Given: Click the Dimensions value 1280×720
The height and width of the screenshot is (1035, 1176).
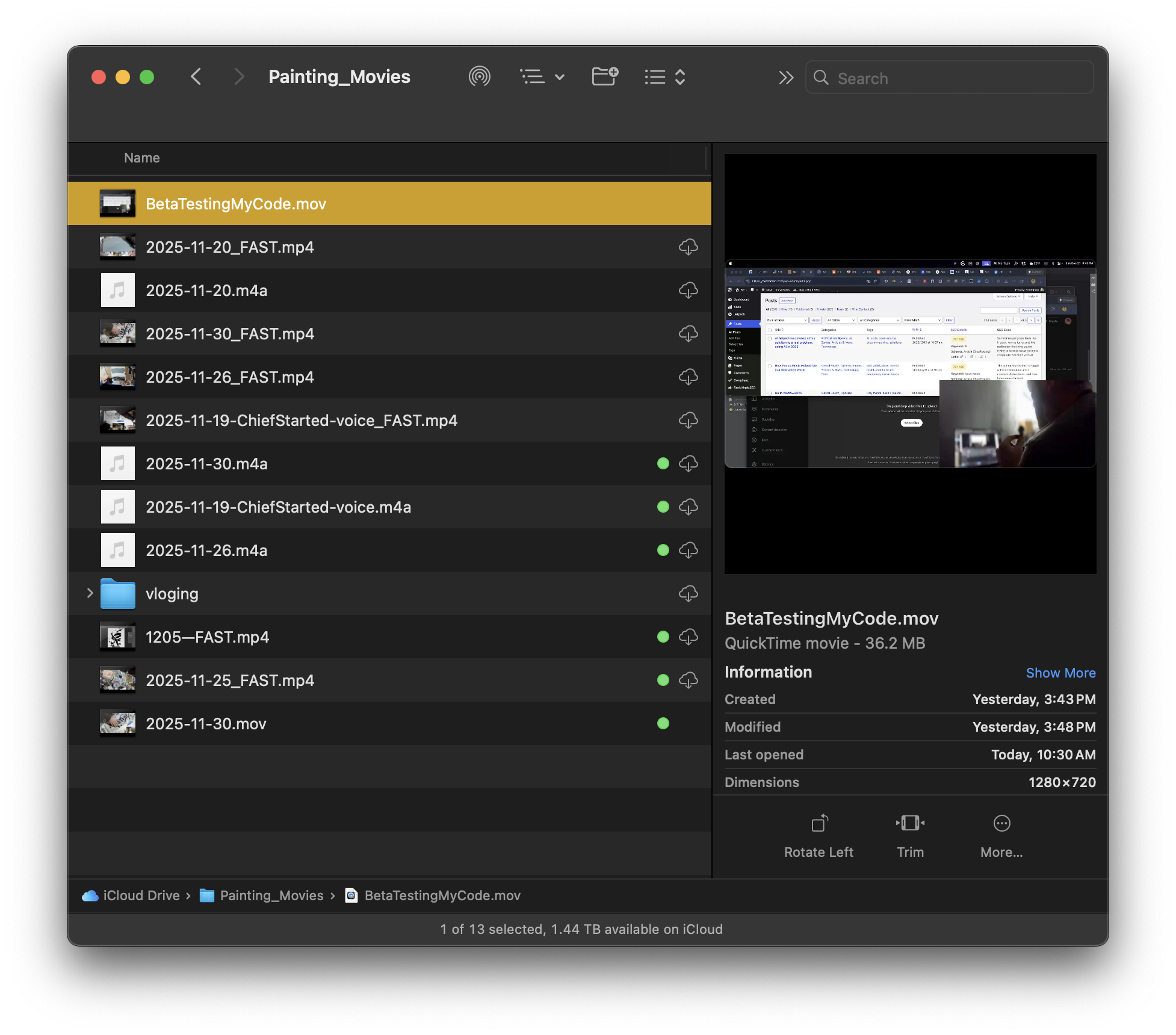Looking at the screenshot, I should point(1062,782).
